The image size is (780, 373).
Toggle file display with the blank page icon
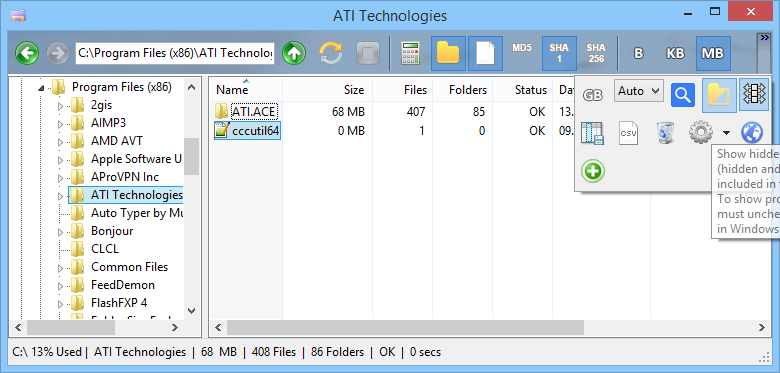pos(486,53)
